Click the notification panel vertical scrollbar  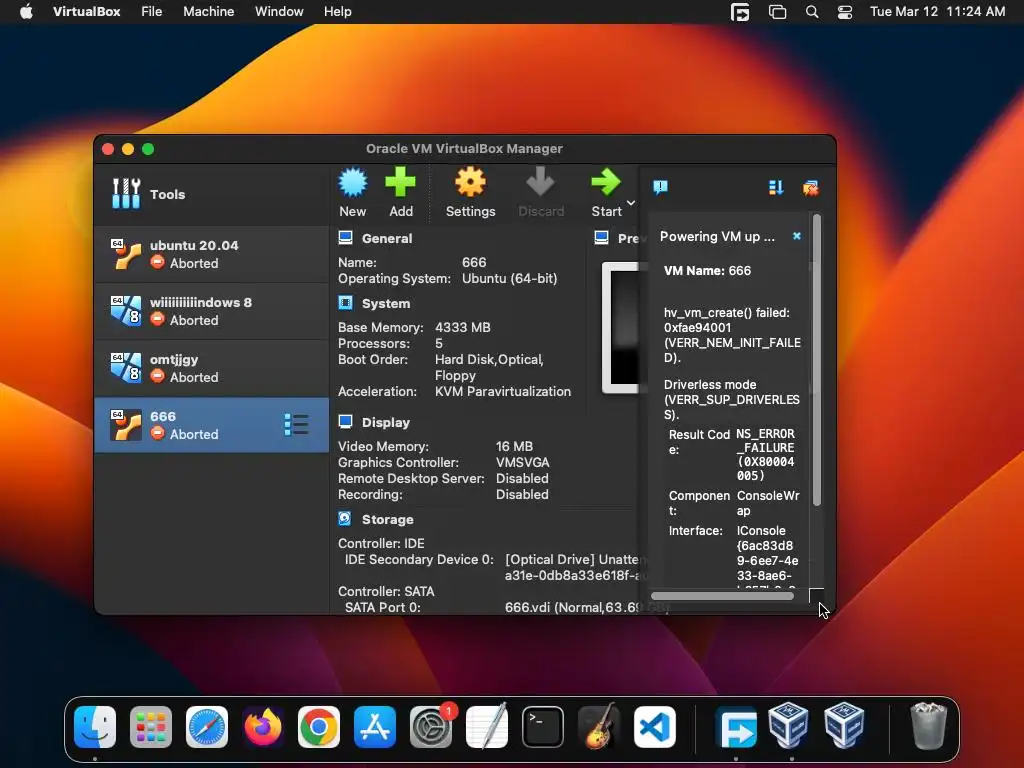[816, 360]
